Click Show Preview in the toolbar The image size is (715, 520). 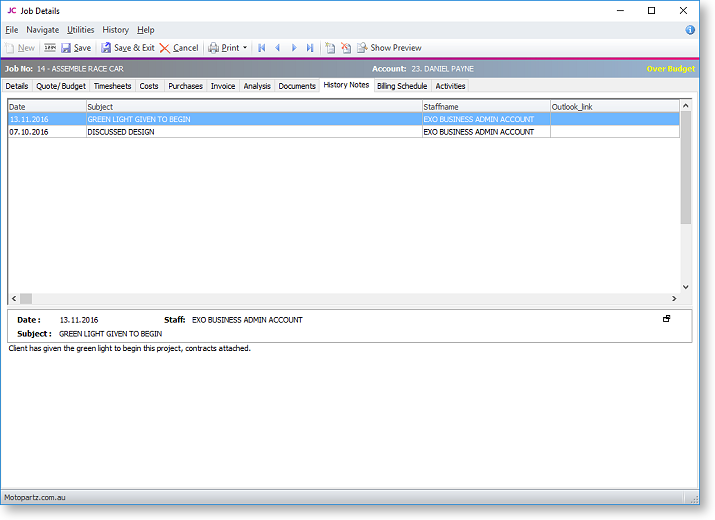[x=389, y=48]
